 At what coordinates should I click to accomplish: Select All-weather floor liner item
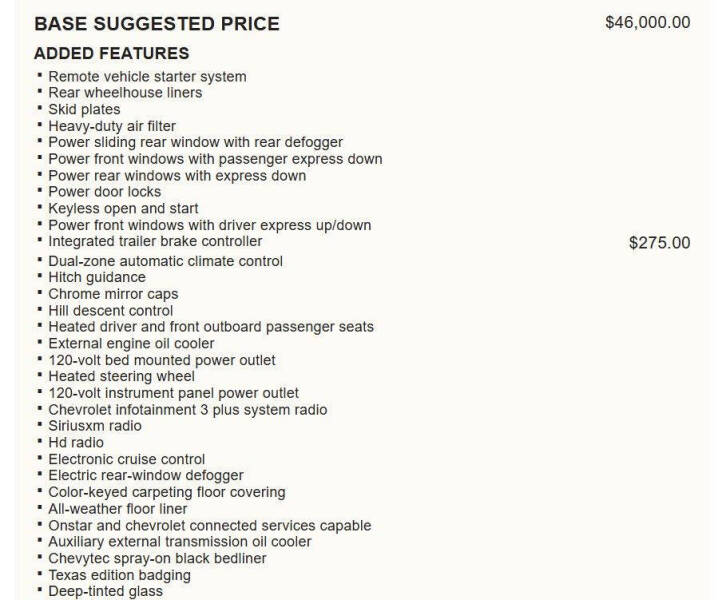(x=117, y=509)
